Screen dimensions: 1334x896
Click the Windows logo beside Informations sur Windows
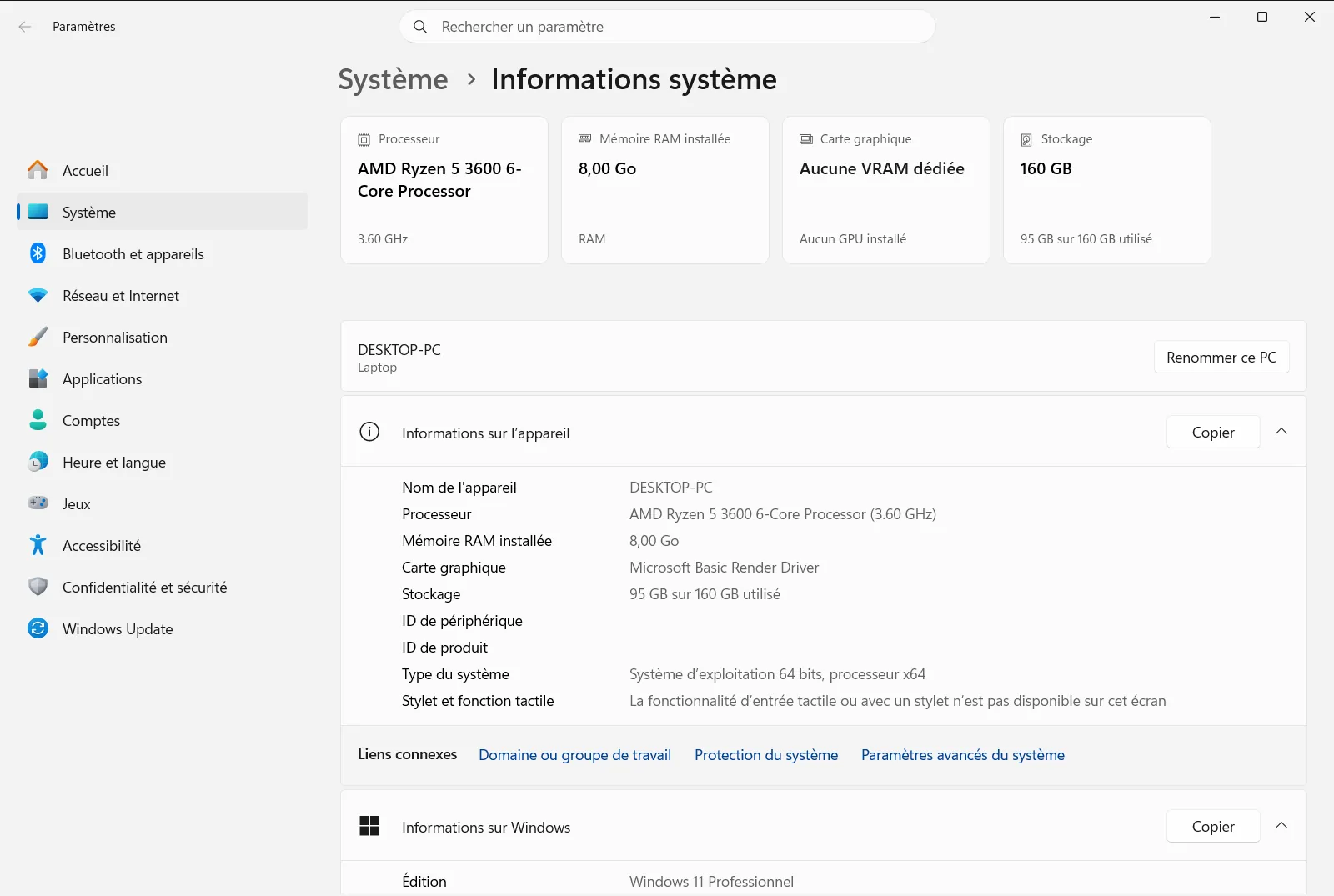[369, 826]
